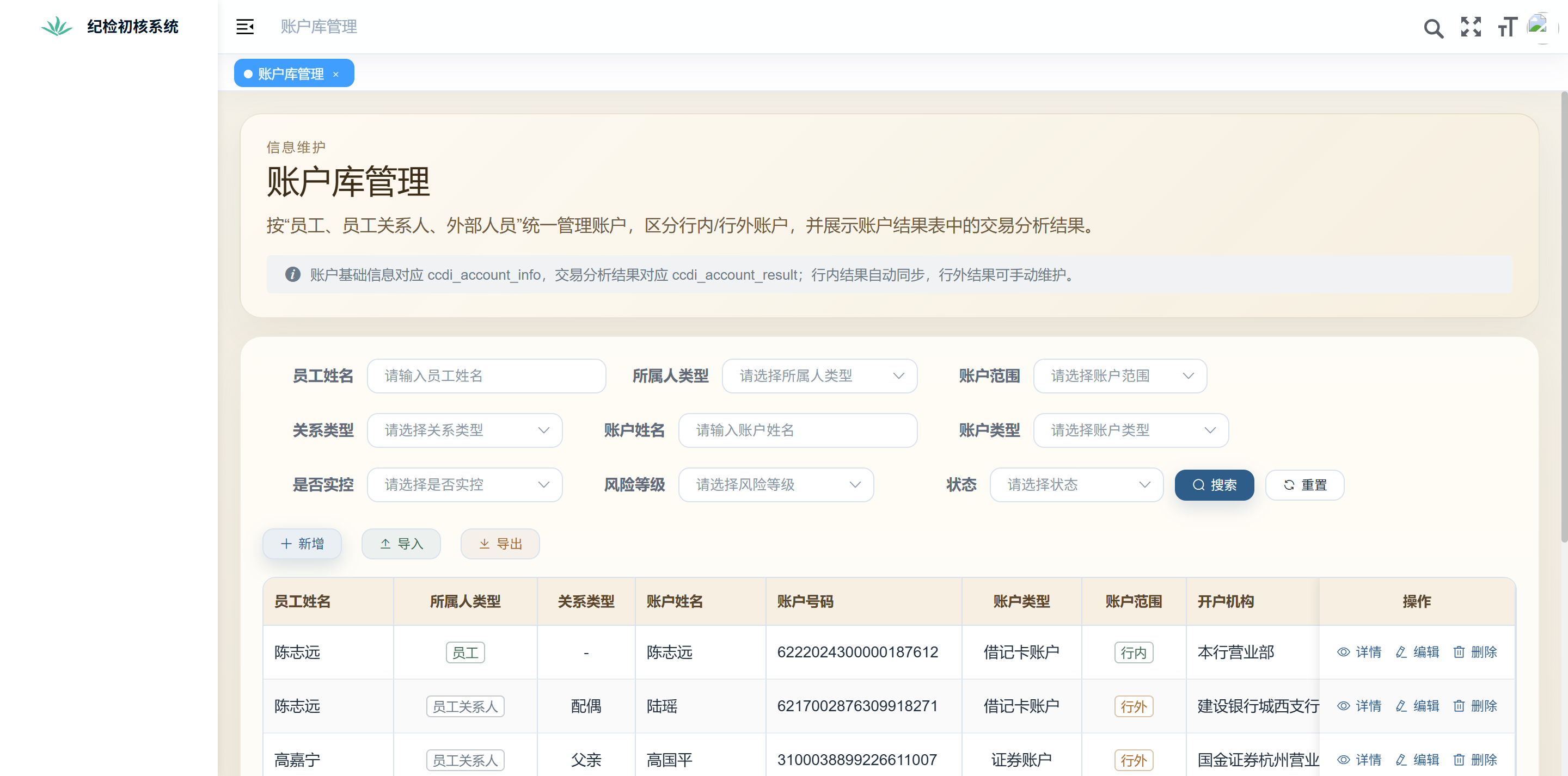Expand the 所属人类型 dropdown
This screenshot has height=776, width=1568.
(819, 375)
